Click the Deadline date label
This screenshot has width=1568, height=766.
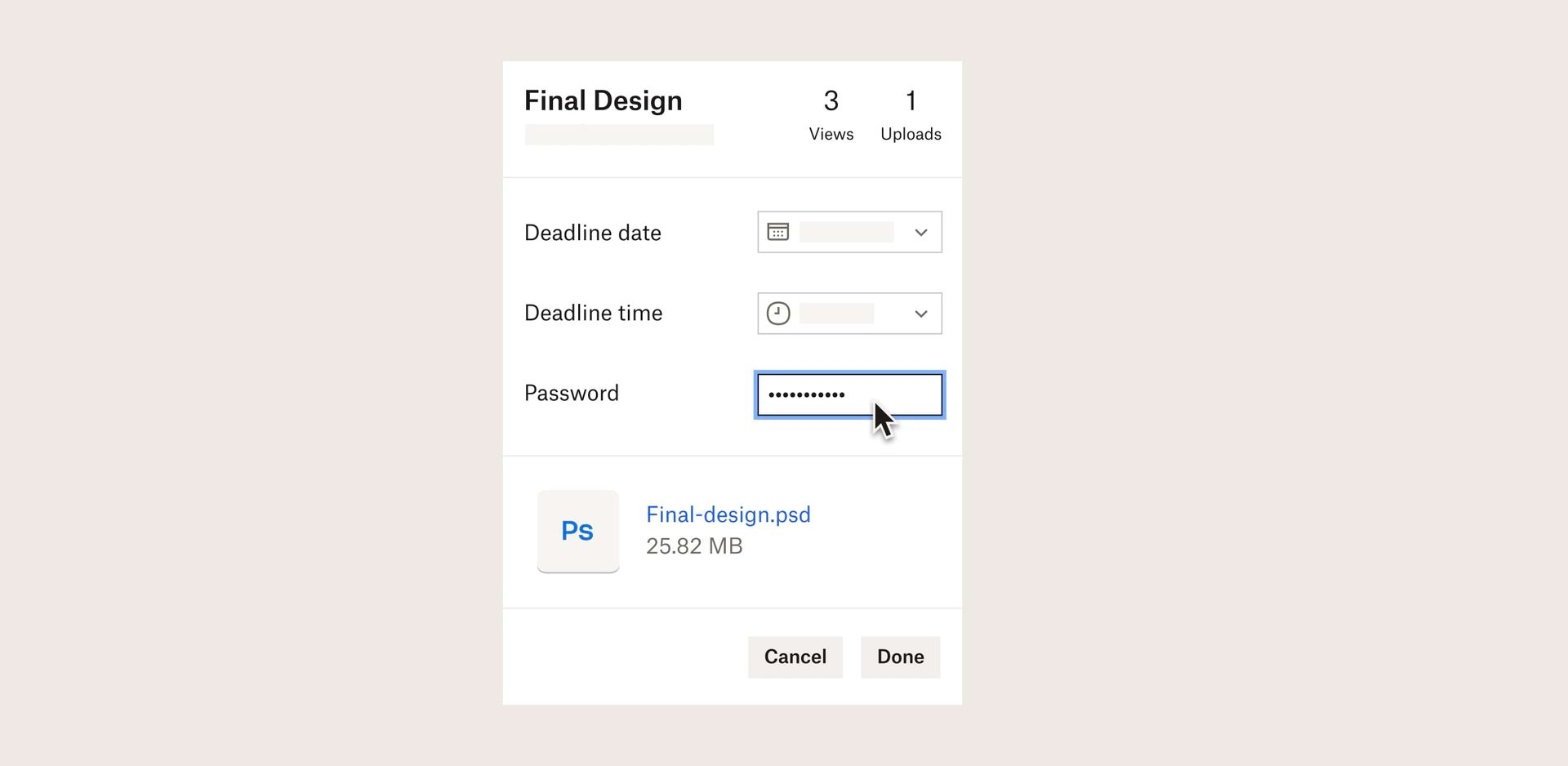(592, 232)
